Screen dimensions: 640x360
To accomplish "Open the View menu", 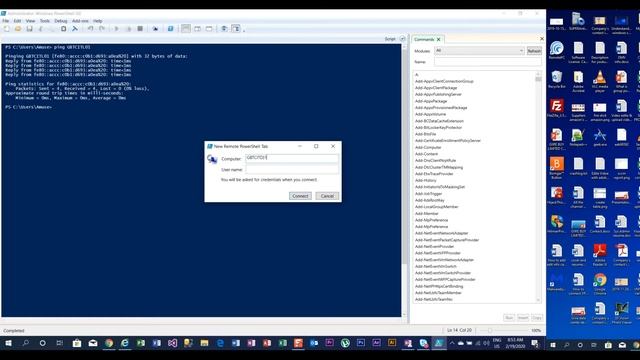I will [30, 21].
